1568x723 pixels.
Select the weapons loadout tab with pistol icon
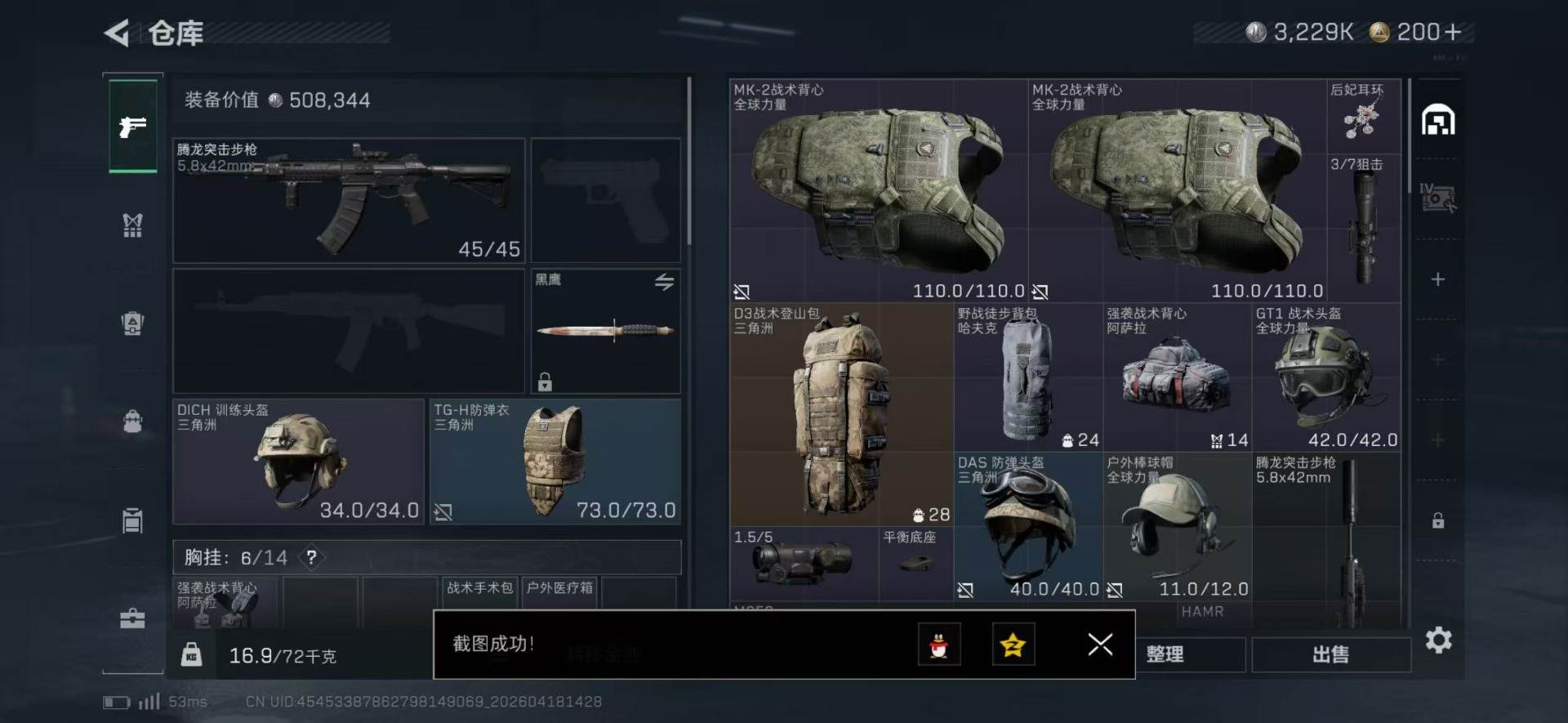pyautogui.click(x=133, y=126)
